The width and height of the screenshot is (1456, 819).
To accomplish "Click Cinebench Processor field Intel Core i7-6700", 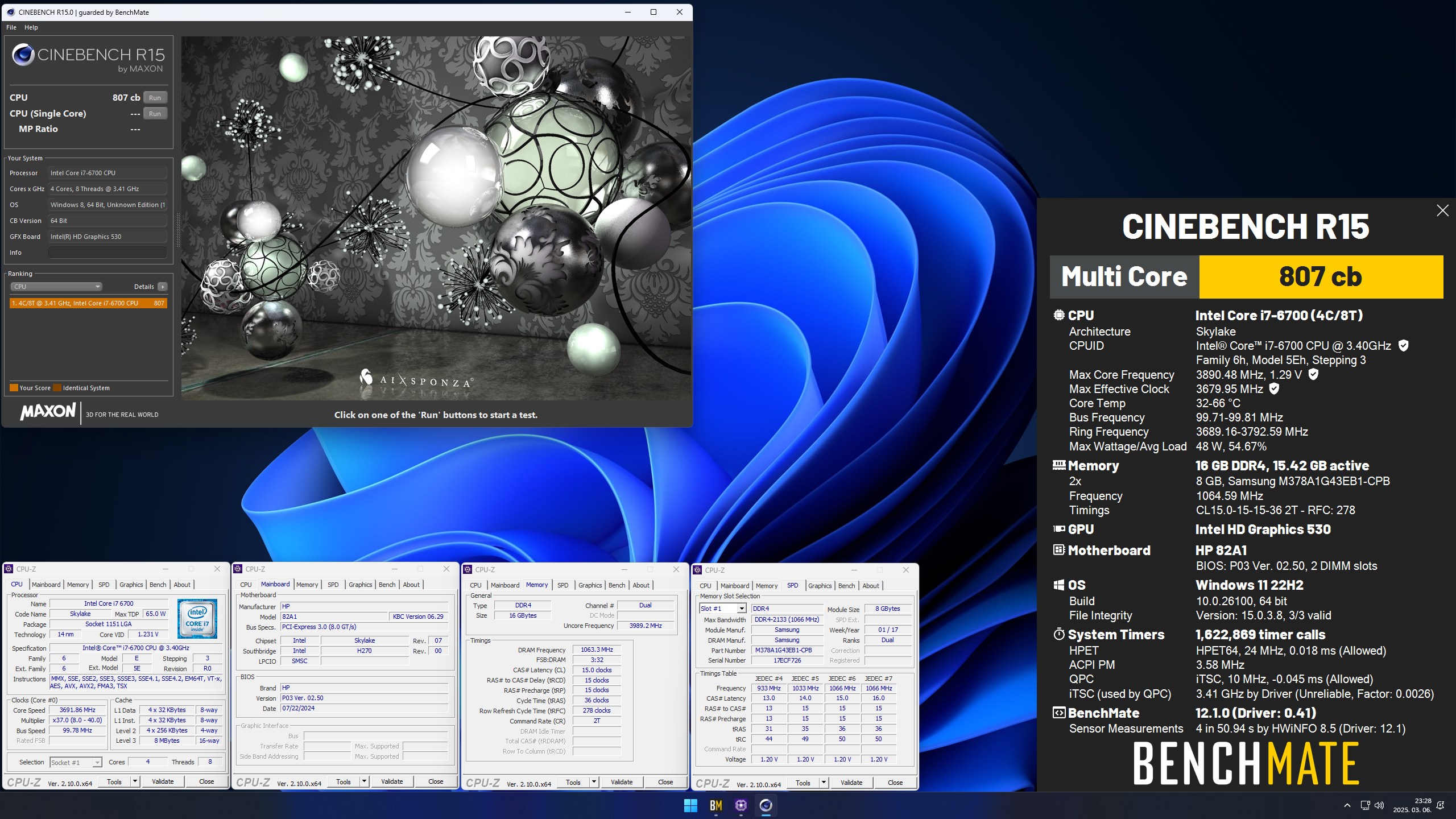I will click(x=107, y=173).
